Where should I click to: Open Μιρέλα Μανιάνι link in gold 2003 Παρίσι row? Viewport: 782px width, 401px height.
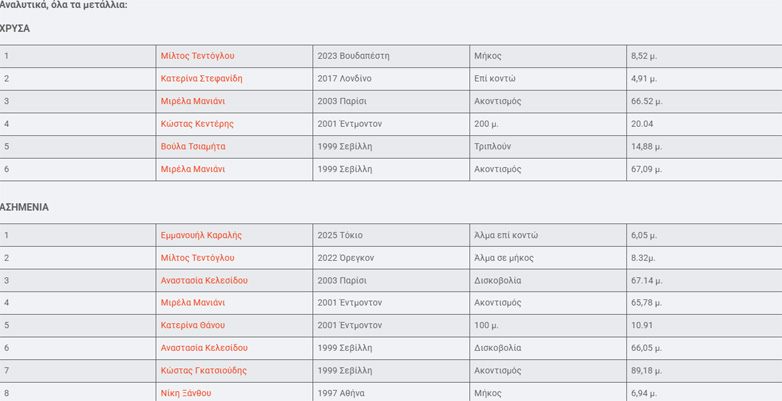(193, 101)
